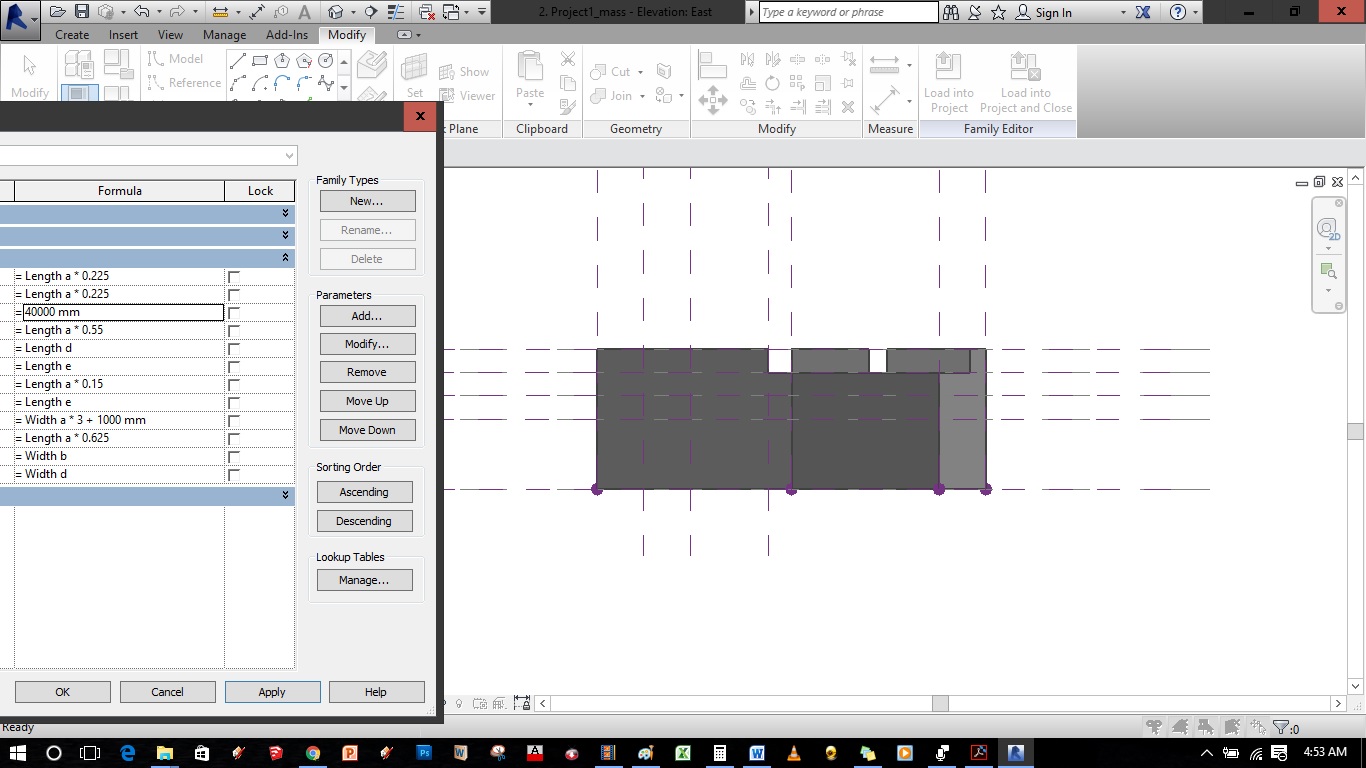Viewport: 1366px width, 768px height.
Task: Click the zoom region icon in navigation bar
Action: tap(1327, 268)
